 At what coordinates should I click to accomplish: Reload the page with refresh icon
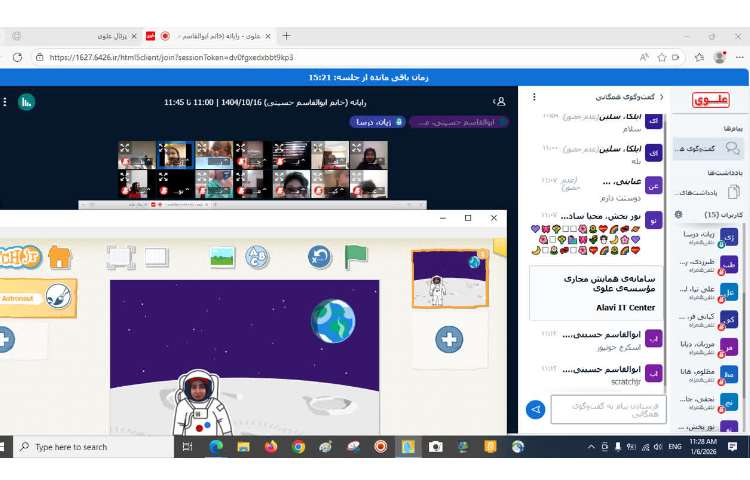tap(17, 57)
